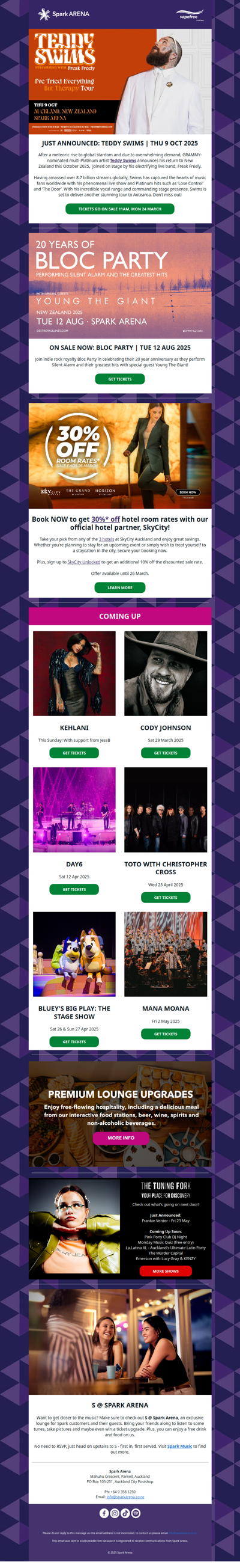This screenshot has height=1568, width=240.
Task: Open the Instagram social icon
Action: (115, 1513)
